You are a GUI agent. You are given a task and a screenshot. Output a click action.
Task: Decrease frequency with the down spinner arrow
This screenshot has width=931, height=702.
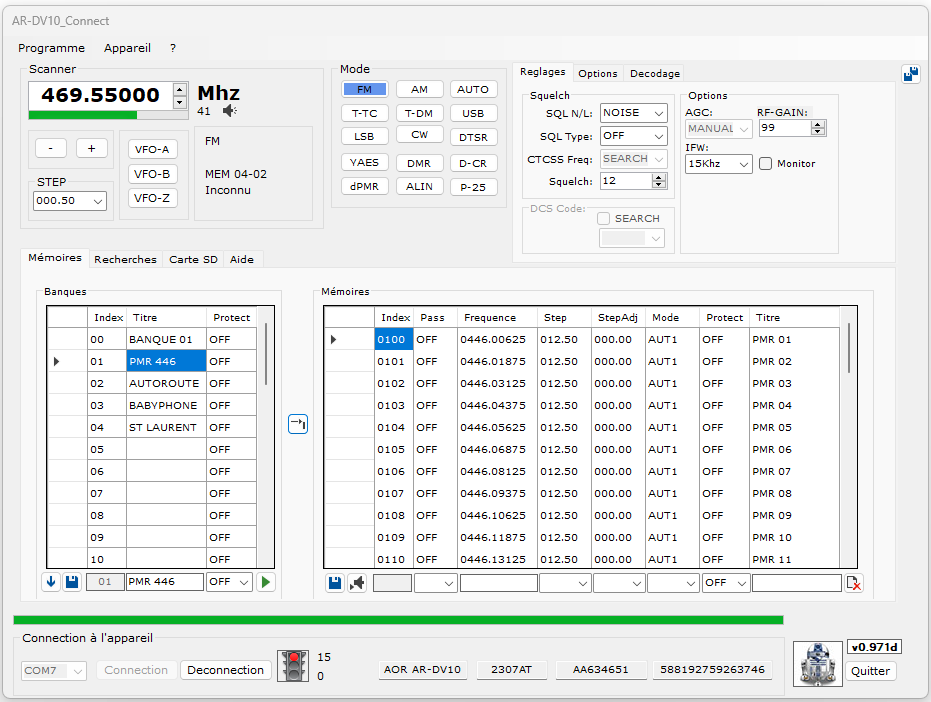point(180,102)
